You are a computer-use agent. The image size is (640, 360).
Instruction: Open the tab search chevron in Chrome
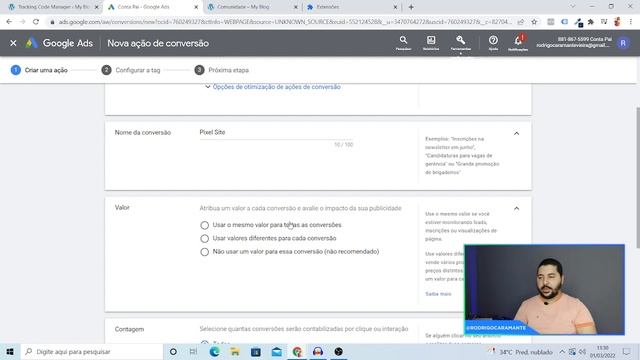point(573,7)
